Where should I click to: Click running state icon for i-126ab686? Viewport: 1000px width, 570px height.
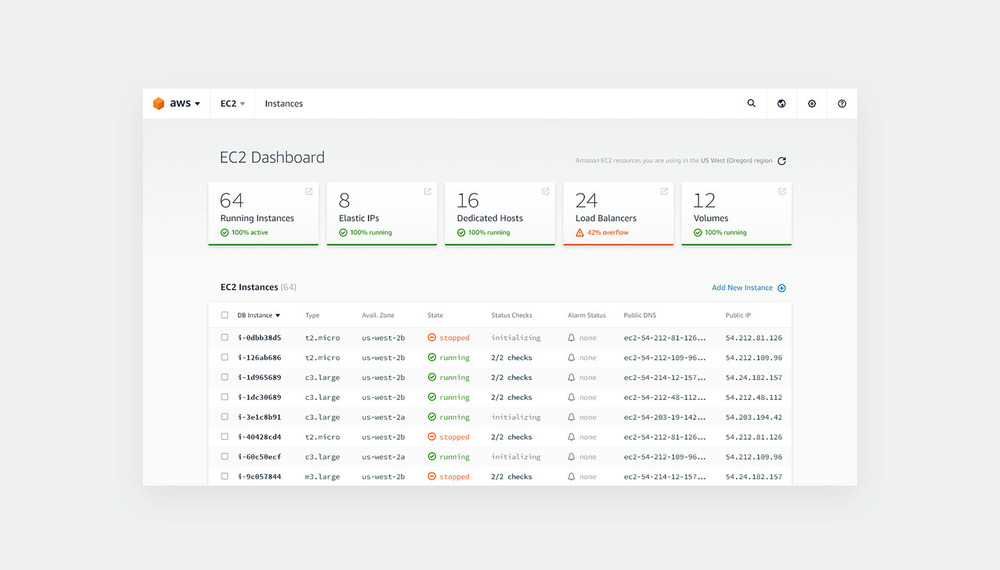pyautogui.click(x=432, y=358)
